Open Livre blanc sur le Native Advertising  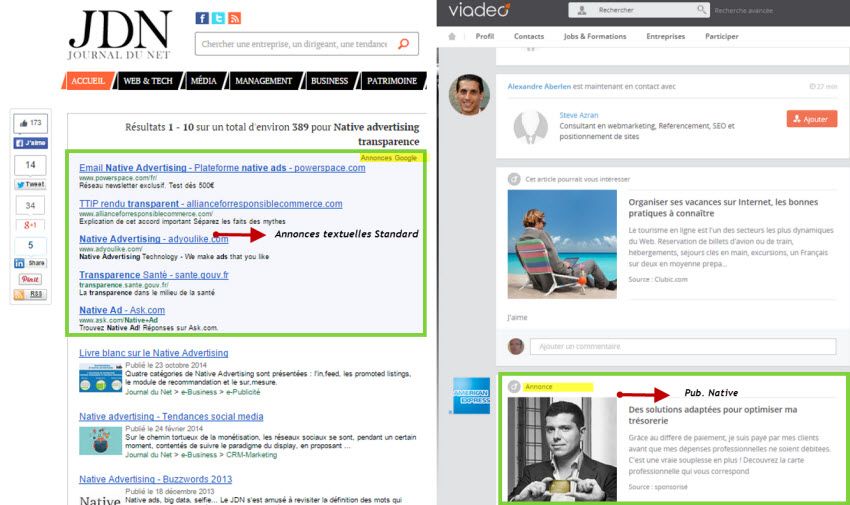[x=153, y=353]
